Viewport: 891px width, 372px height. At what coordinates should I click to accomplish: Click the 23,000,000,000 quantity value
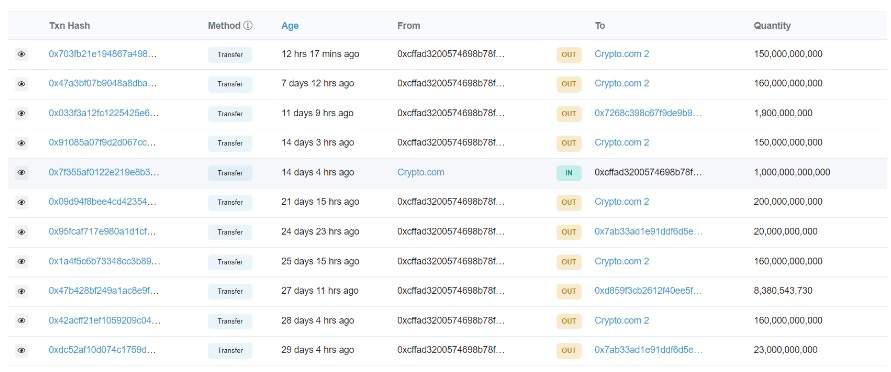786,350
